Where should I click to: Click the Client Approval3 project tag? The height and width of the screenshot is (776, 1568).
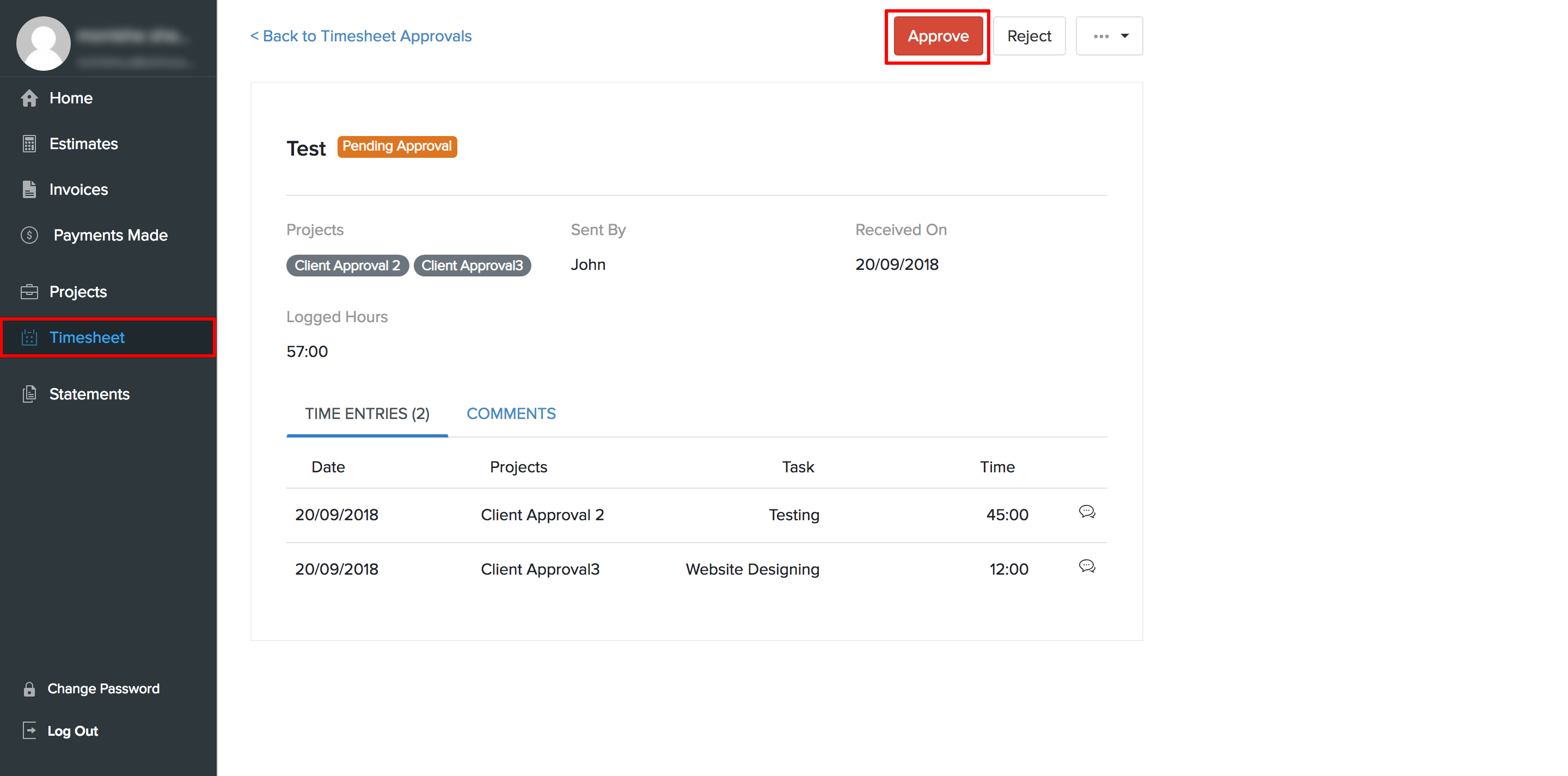coord(471,266)
